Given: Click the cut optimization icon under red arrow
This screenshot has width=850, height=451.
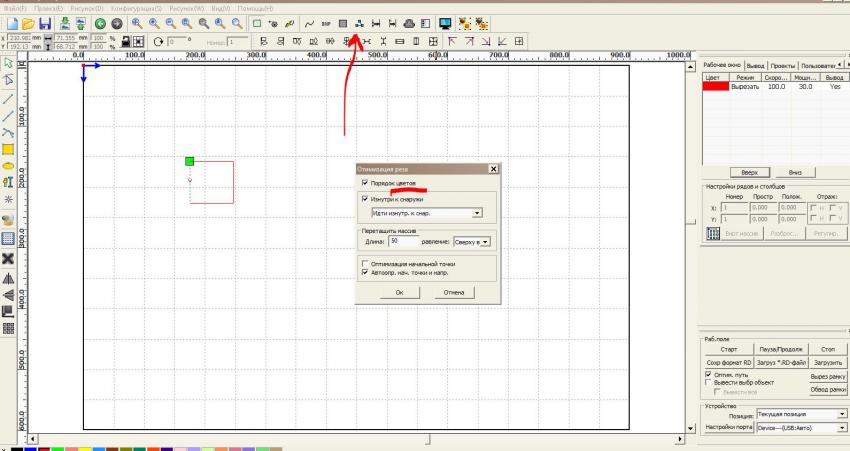Looking at the screenshot, I should point(359,22).
